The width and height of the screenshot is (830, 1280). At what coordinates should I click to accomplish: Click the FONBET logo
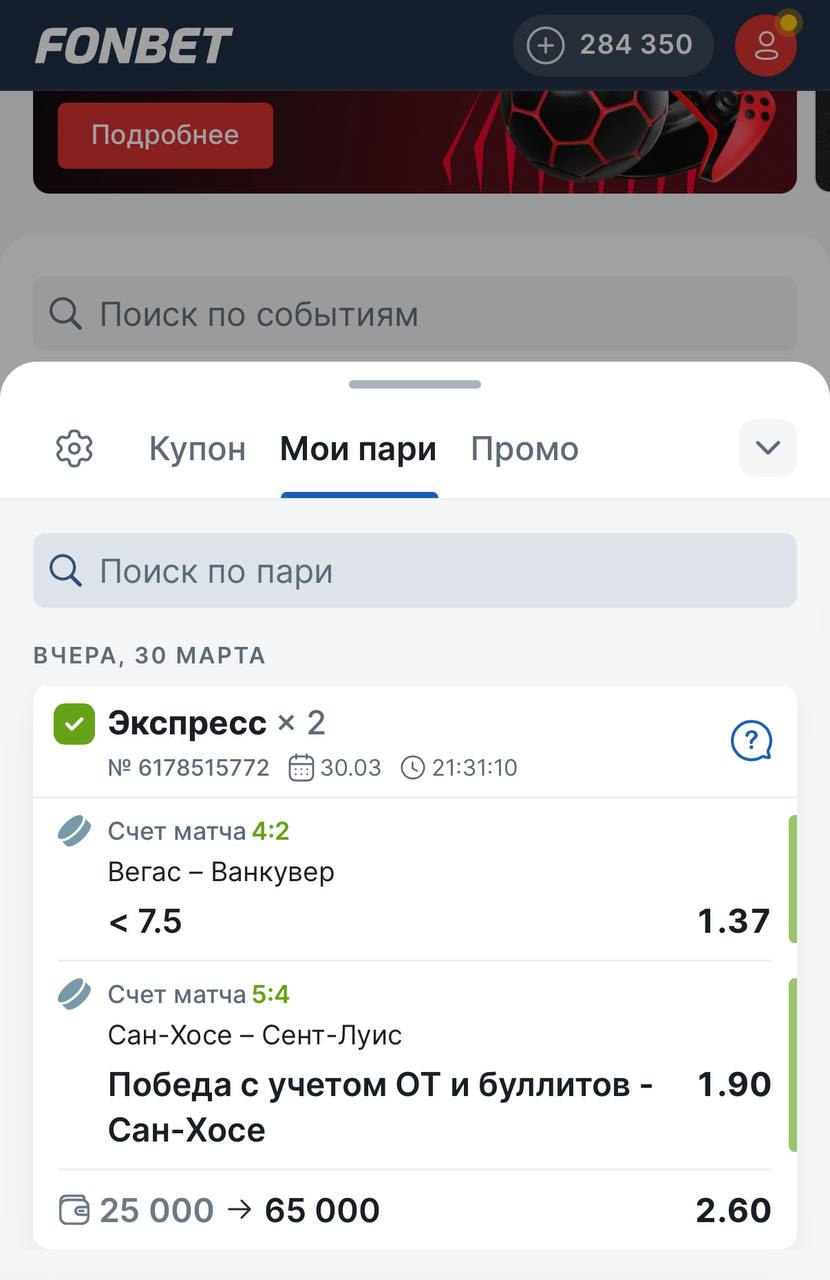[134, 45]
